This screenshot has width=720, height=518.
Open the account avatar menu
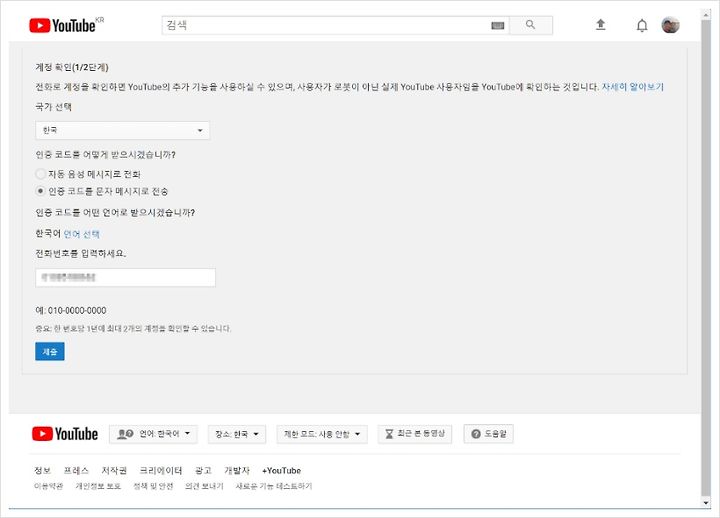(x=670, y=25)
